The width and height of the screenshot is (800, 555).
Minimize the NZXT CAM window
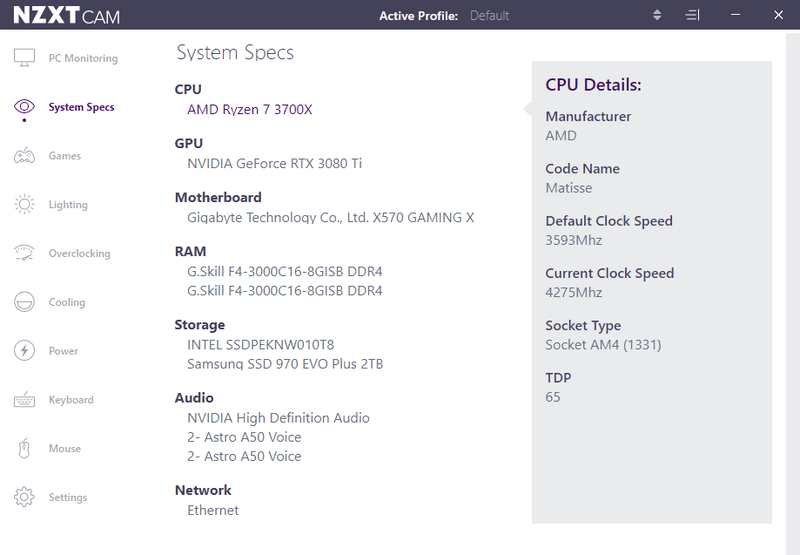click(735, 15)
